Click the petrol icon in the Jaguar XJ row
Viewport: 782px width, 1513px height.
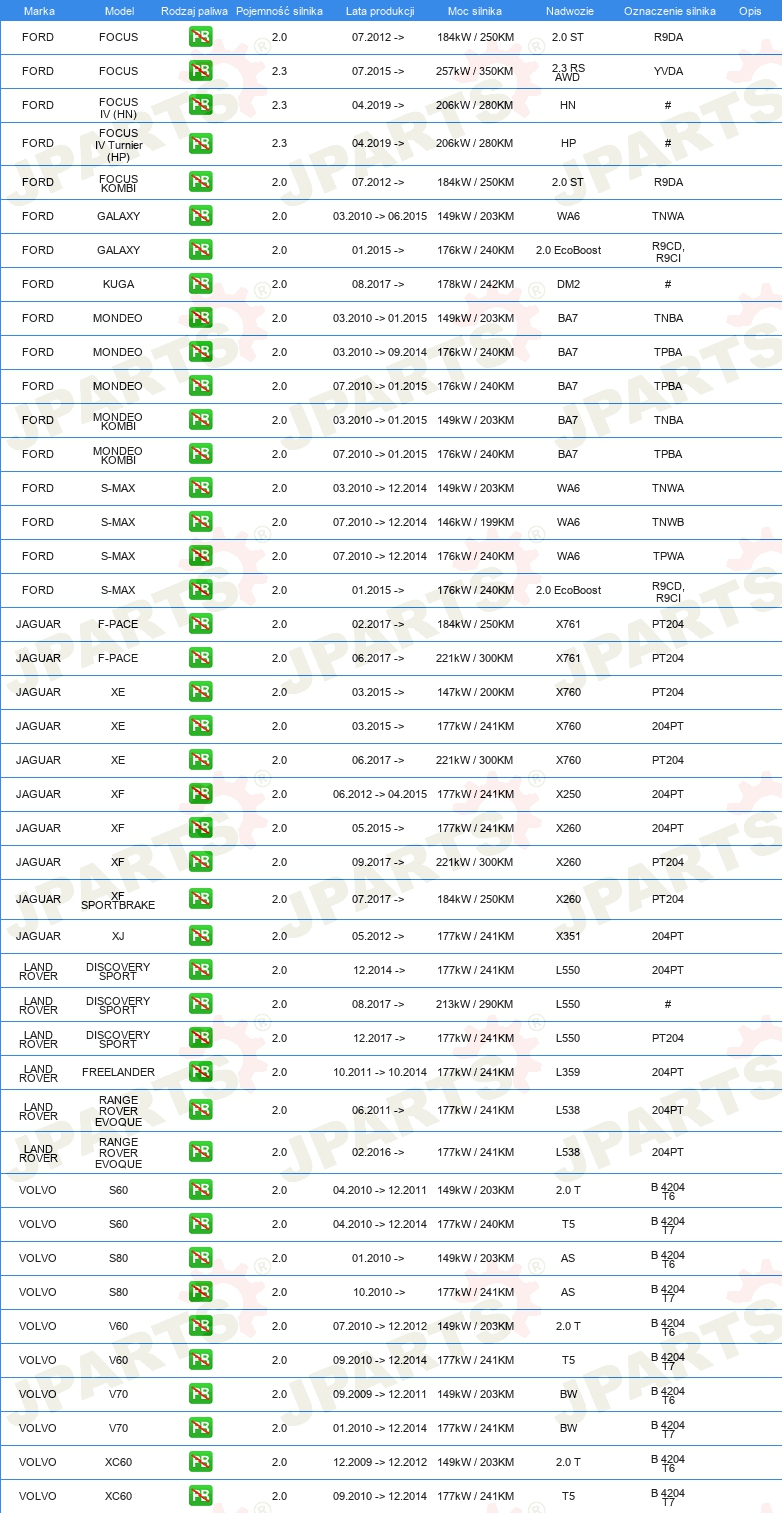click(200, 936)
